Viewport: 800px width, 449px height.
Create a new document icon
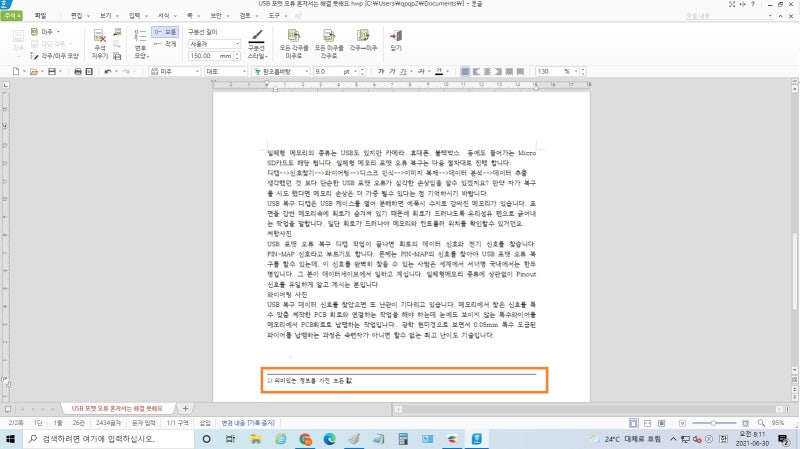point(16,71)
